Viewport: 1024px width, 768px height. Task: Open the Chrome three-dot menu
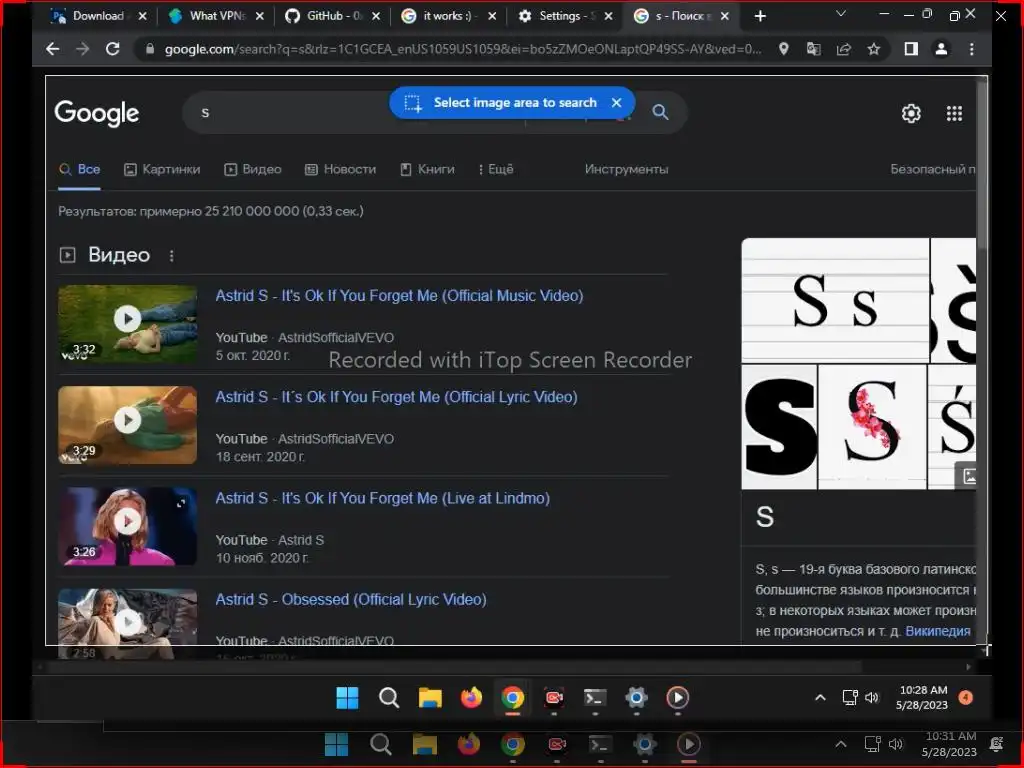(x=972, y=49)
